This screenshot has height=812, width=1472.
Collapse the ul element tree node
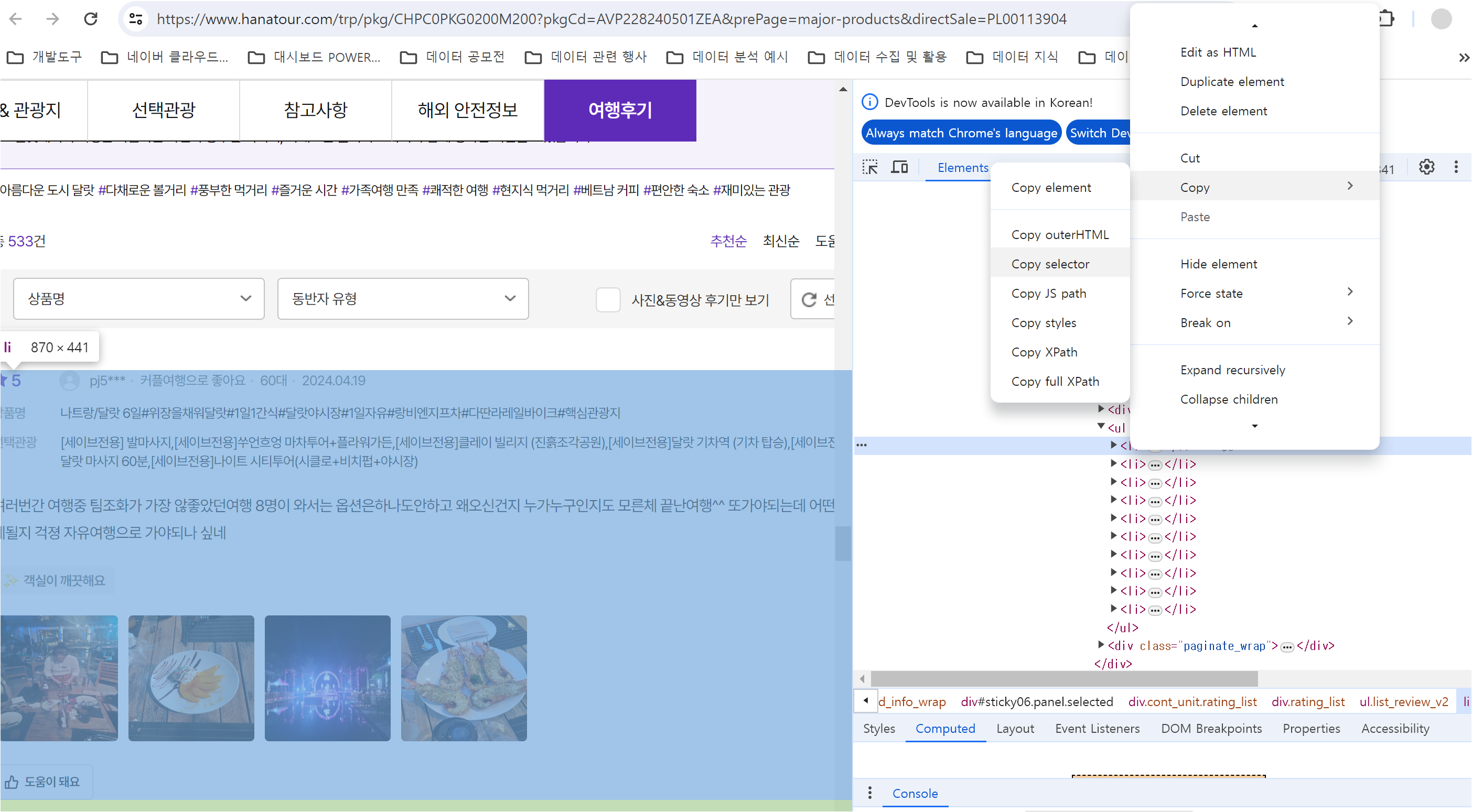(1101, 426)
